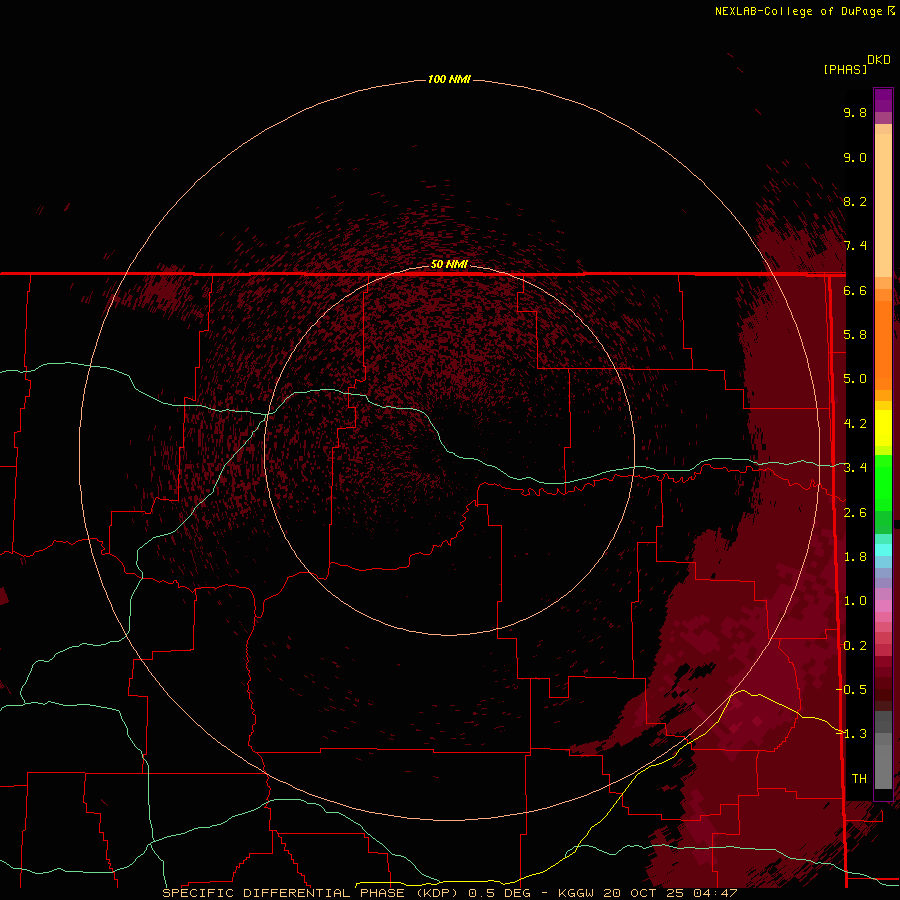The image size is (900, 900).
Task: Click the 0.5 DEG elevation text
Action: (499, 893)
